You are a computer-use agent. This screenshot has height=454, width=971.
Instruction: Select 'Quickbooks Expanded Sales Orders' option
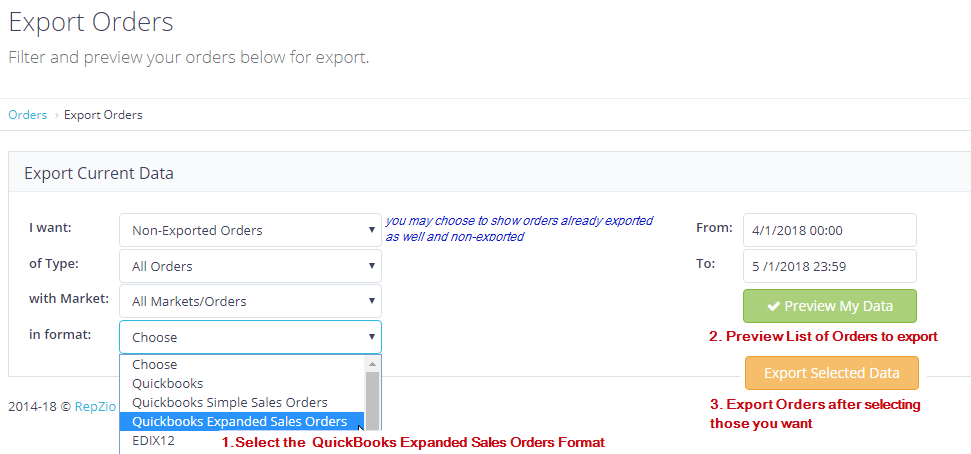coord(242,422)
